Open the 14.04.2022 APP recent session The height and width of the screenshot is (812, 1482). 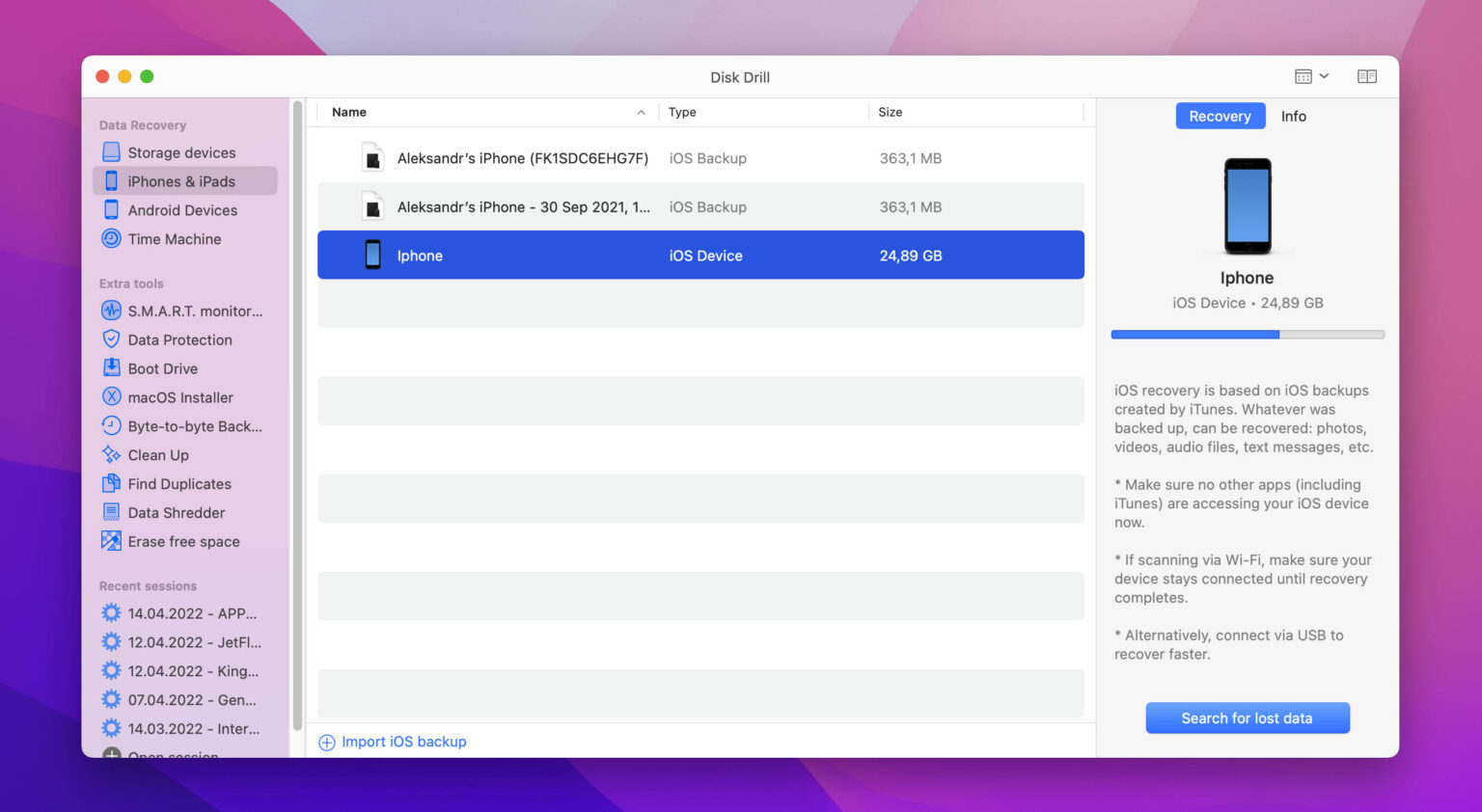click(191, 613)
